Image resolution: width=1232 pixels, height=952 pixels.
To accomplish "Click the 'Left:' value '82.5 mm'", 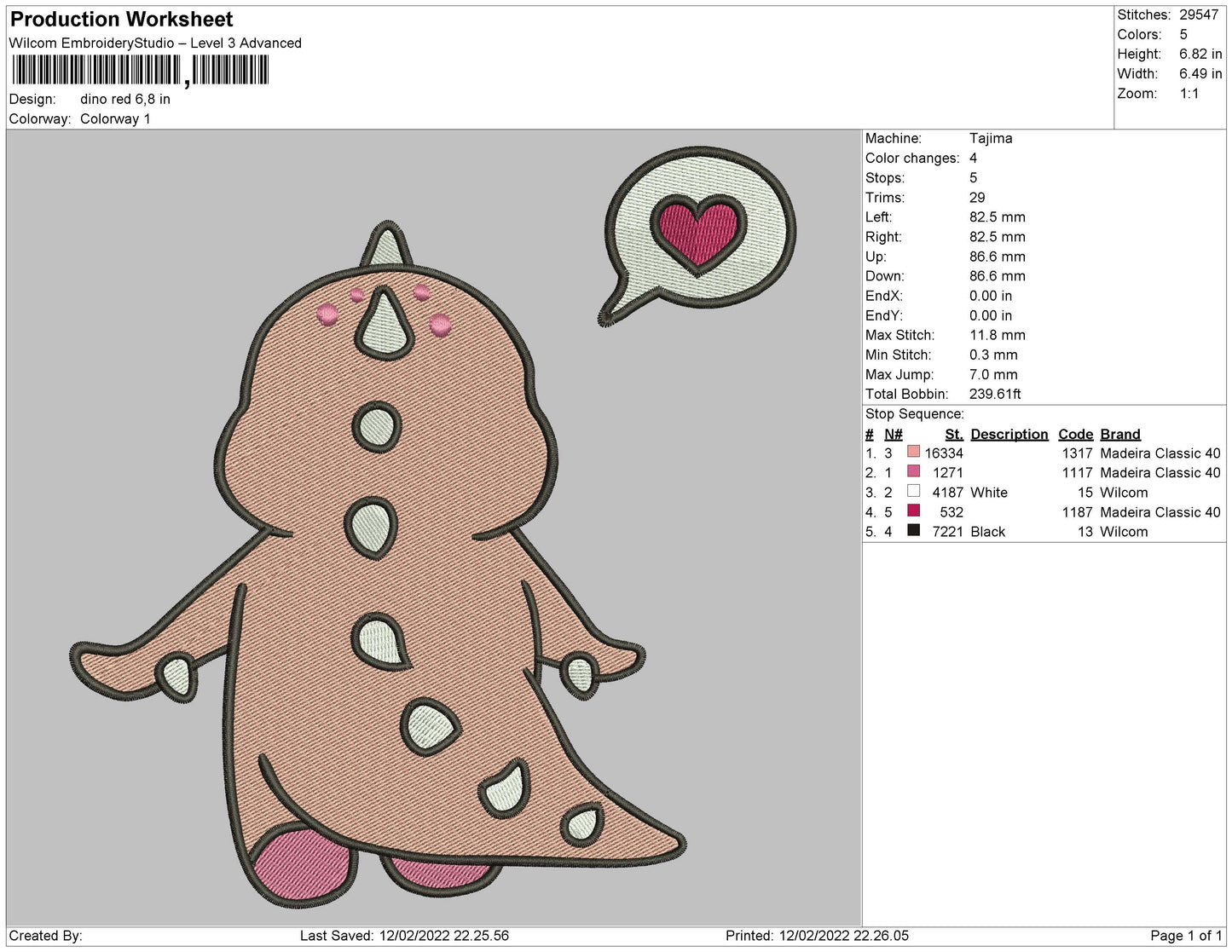I will pyautogui.click(x=998, y=217).
